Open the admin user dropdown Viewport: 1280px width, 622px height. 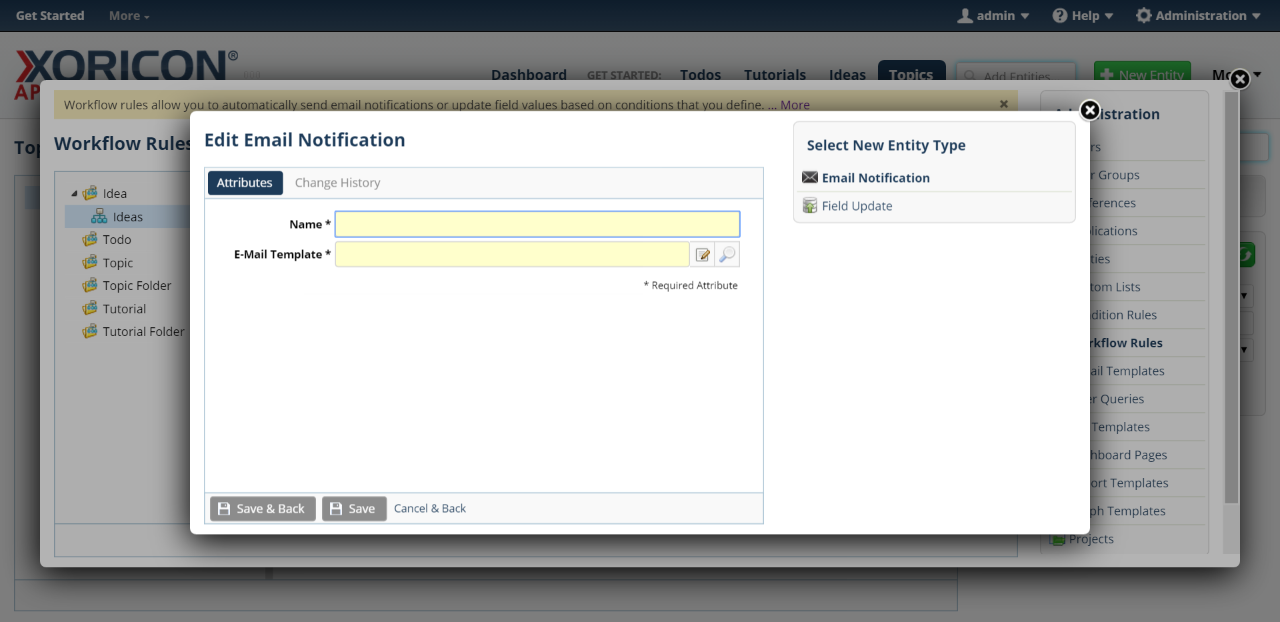tap(993, 16)
